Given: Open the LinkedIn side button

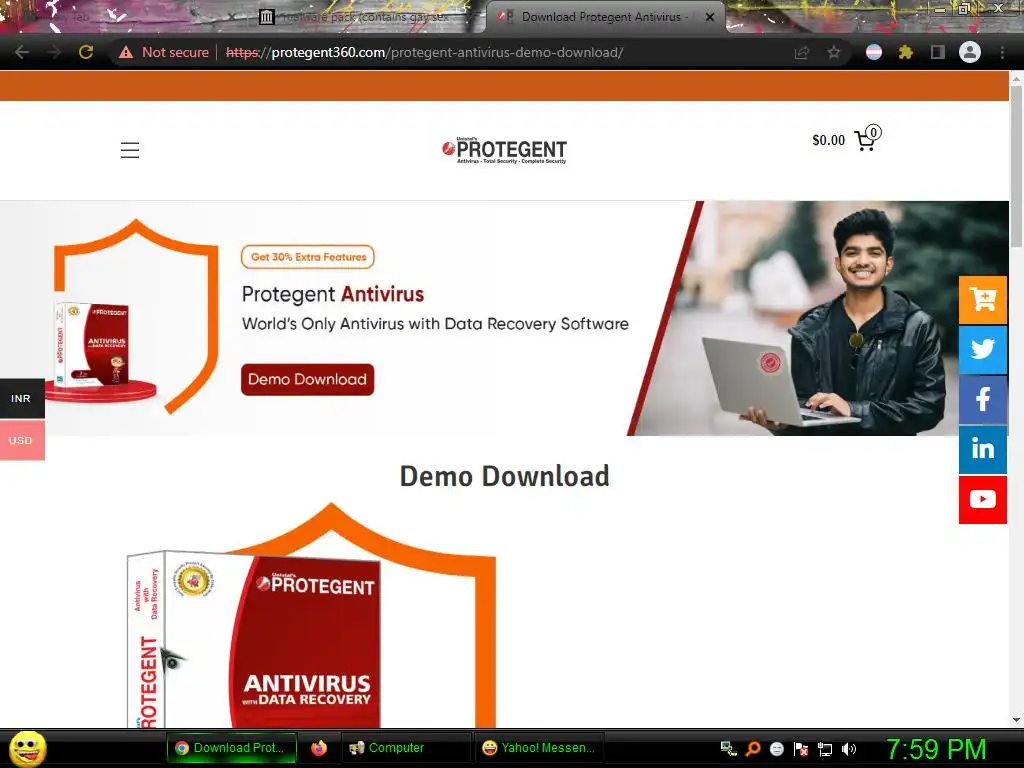Looking at the screenshot, I should pyautogui.click(x=983, y=449).
